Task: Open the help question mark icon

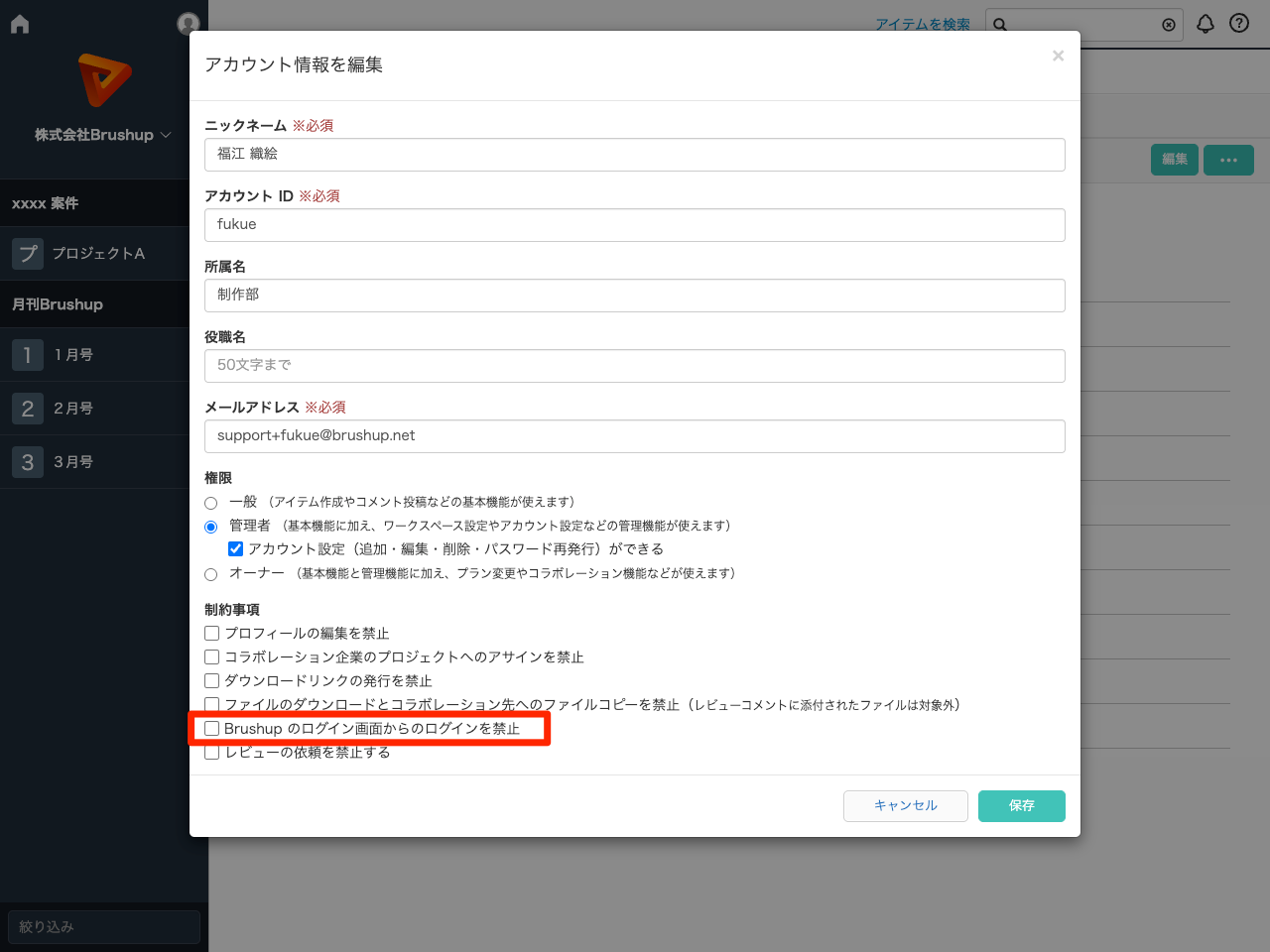Action: [x=1239, y=22]
